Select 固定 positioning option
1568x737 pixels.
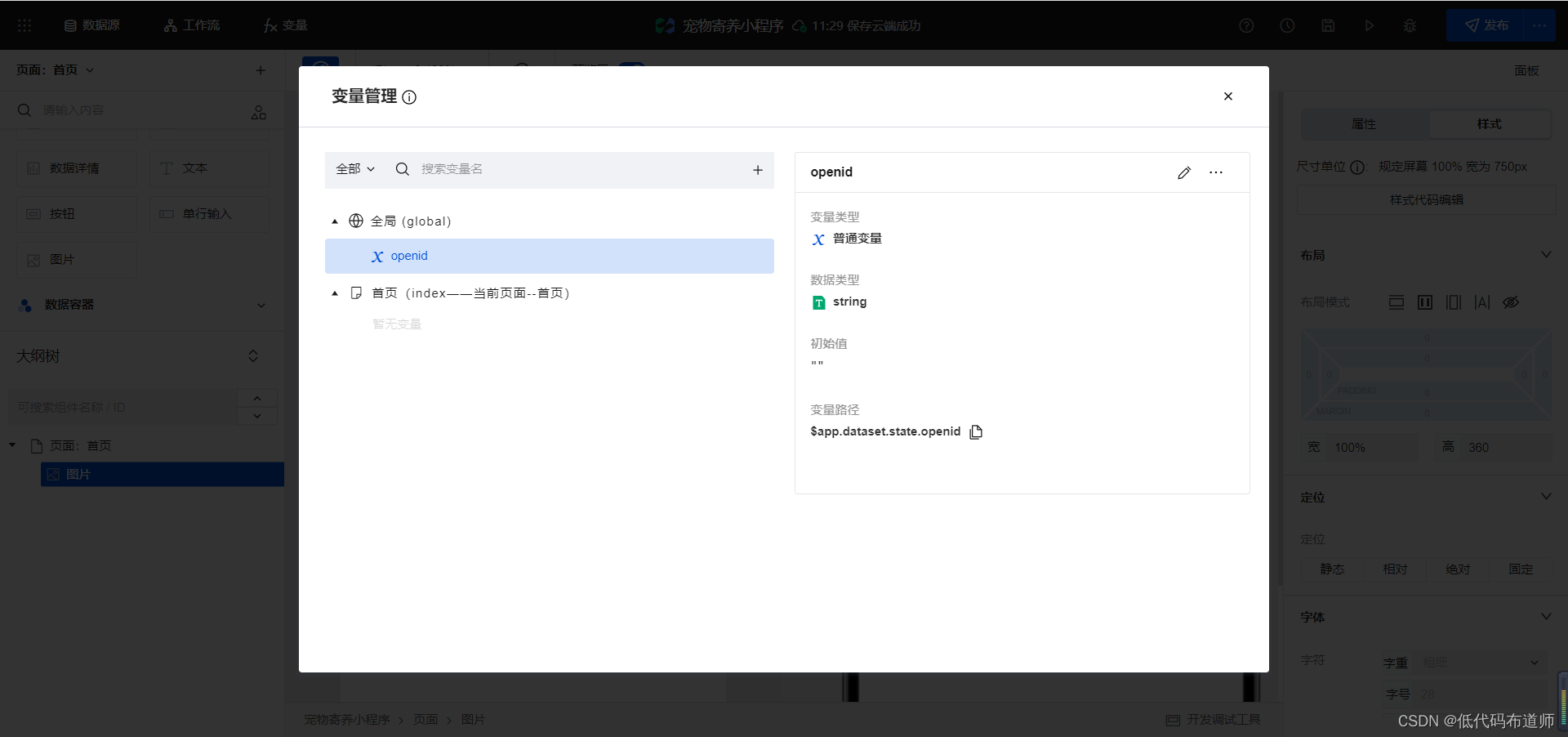[x=1521, y=569]
